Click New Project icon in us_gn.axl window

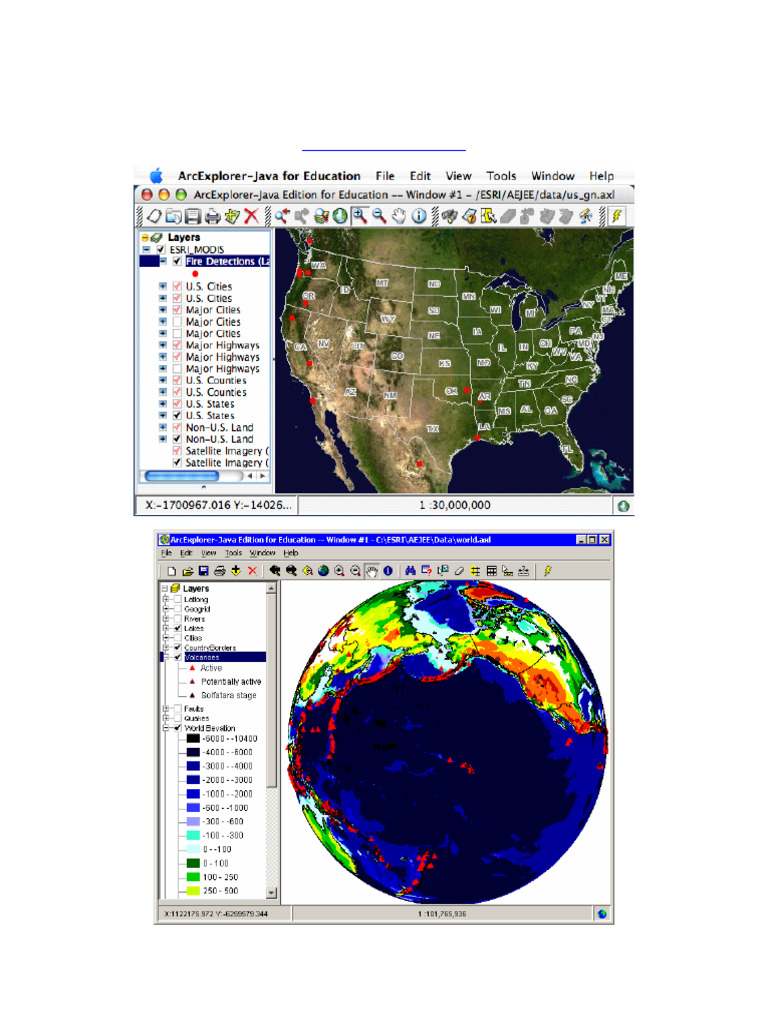point(154,216)
